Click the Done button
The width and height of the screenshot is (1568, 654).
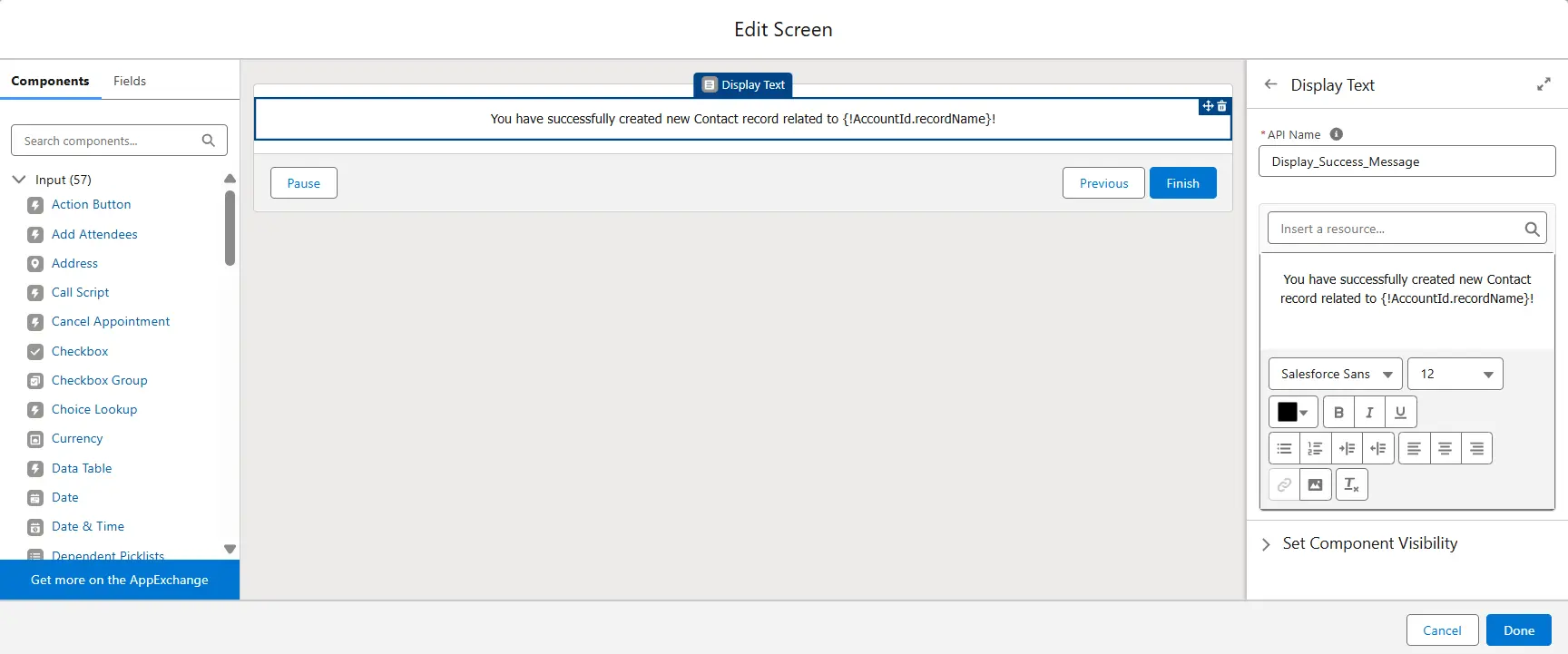[1518, 630]
